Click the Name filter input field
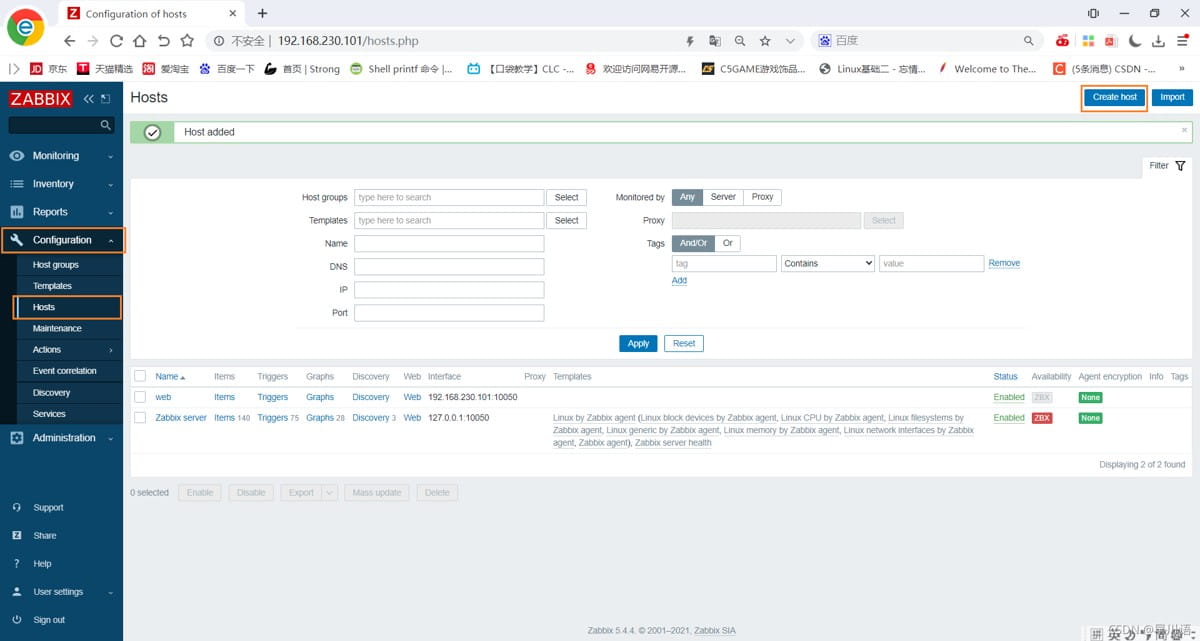1200x641 pixels. [x=449, y=243]
